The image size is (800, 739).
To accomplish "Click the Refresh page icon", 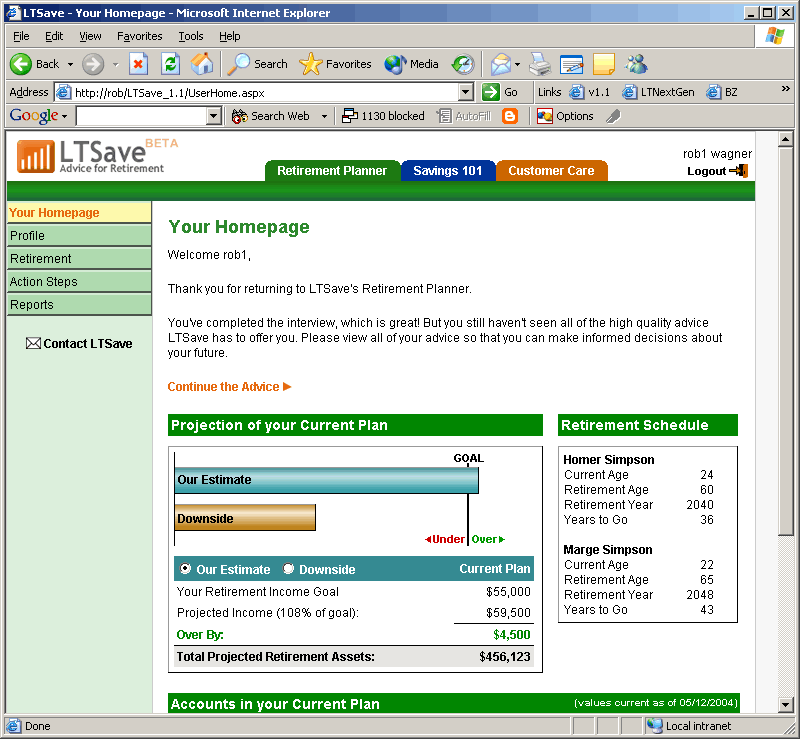I will point(170,64).
